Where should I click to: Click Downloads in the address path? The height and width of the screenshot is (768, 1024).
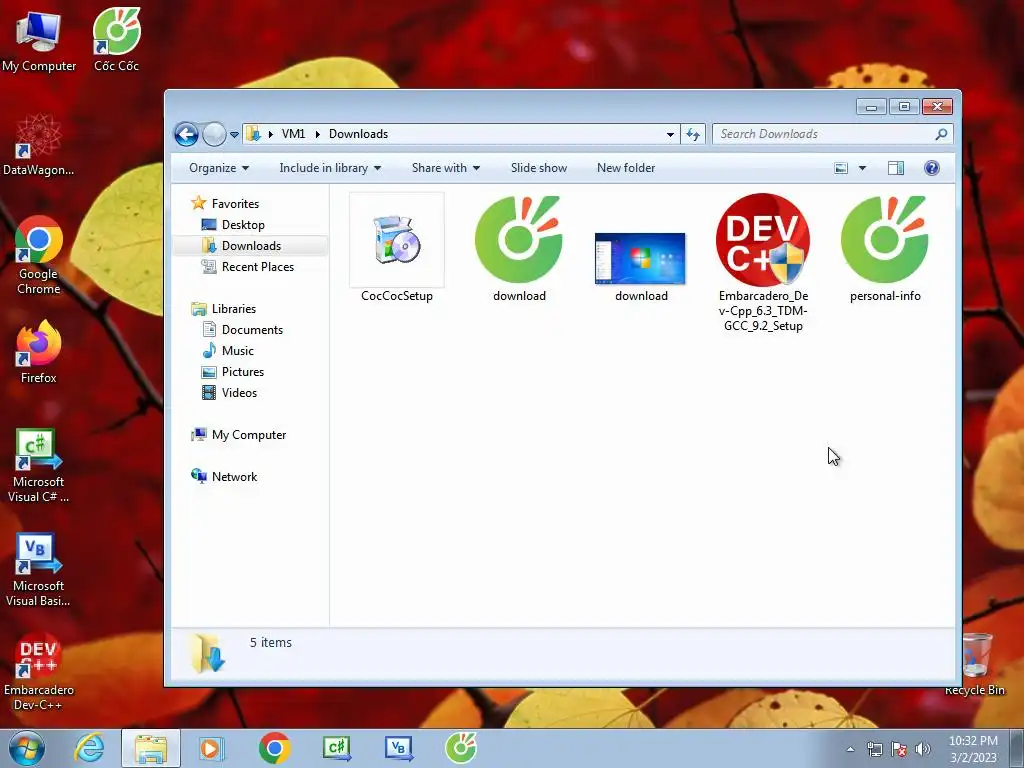(359, 134)
